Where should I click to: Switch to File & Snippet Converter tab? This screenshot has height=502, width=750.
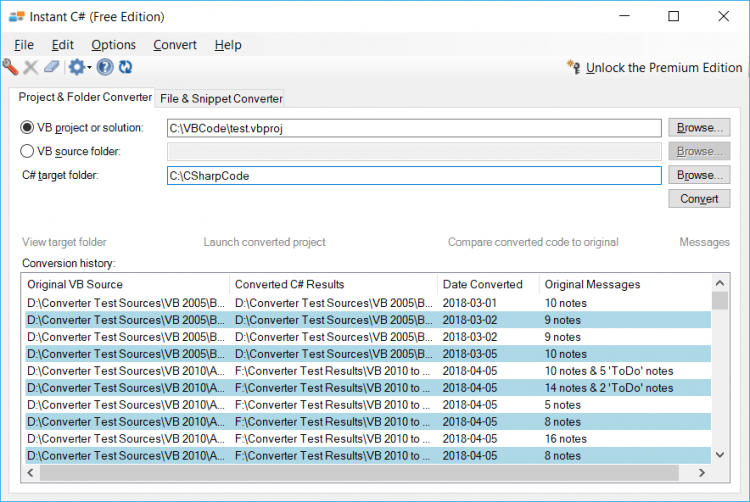(221, 98)
